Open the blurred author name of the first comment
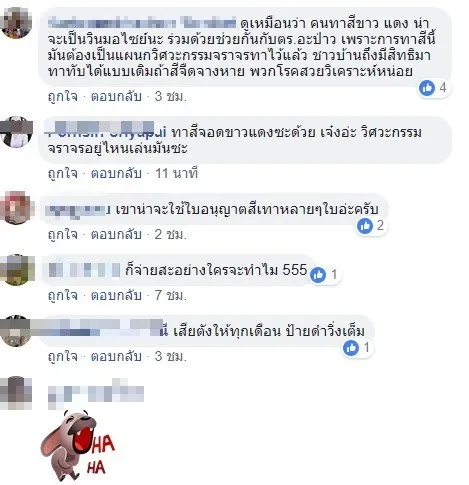469x485 pixels. 142,23
